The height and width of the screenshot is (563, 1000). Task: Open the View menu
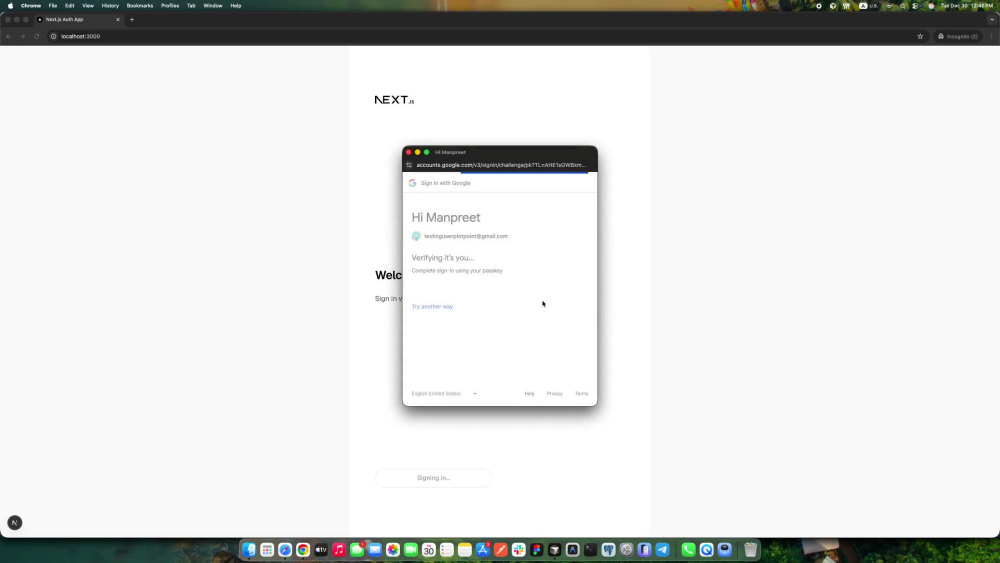[88, 6]
